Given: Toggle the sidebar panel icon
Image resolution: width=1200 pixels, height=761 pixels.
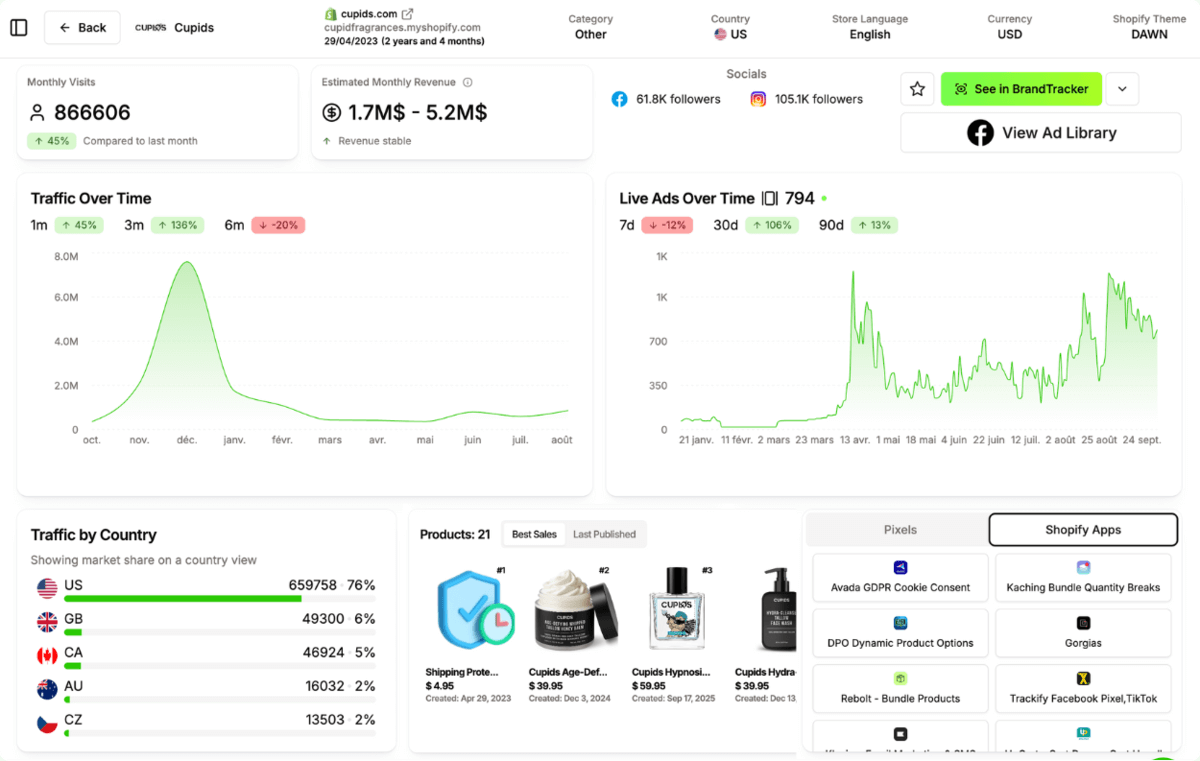Looking at the screenshot, I should pyautogui.click(x=19, y=27).
